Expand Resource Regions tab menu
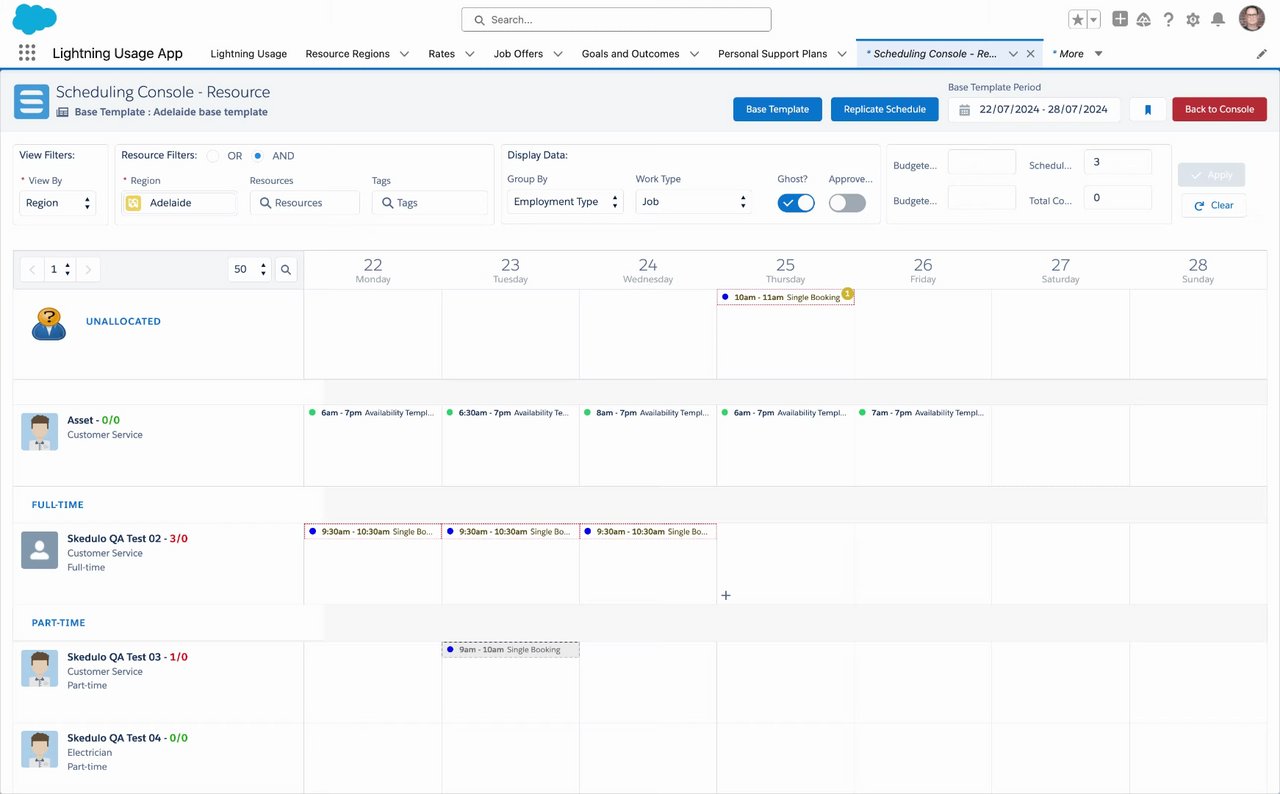This screenshot has width=1280, height=794. pos(404,54)
